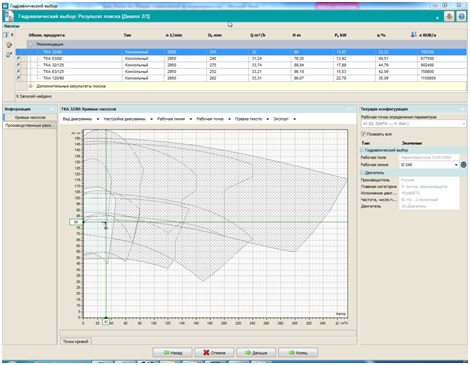Open the 'Рабочая точка определения параметров' combo box
Screen dimensions: 470x365
[x=413, y=124]
